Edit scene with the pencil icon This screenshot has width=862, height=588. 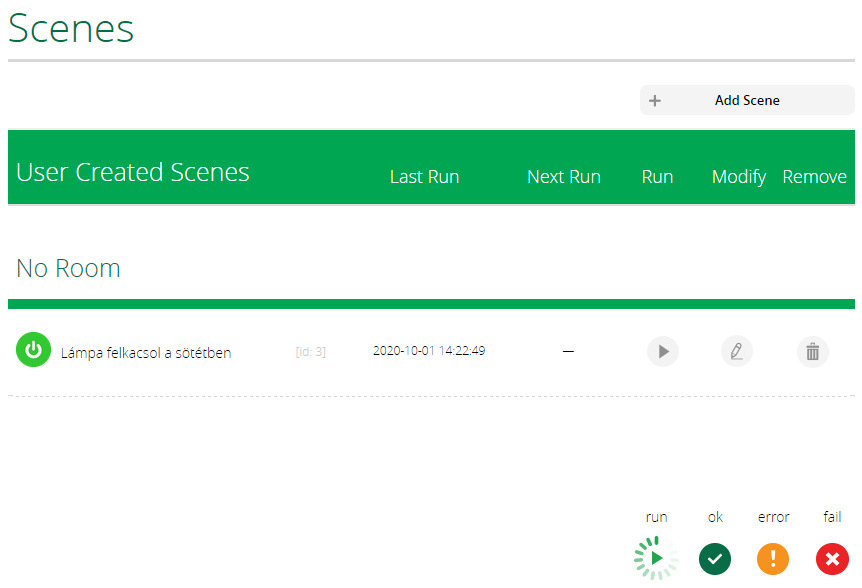point(736,351)
